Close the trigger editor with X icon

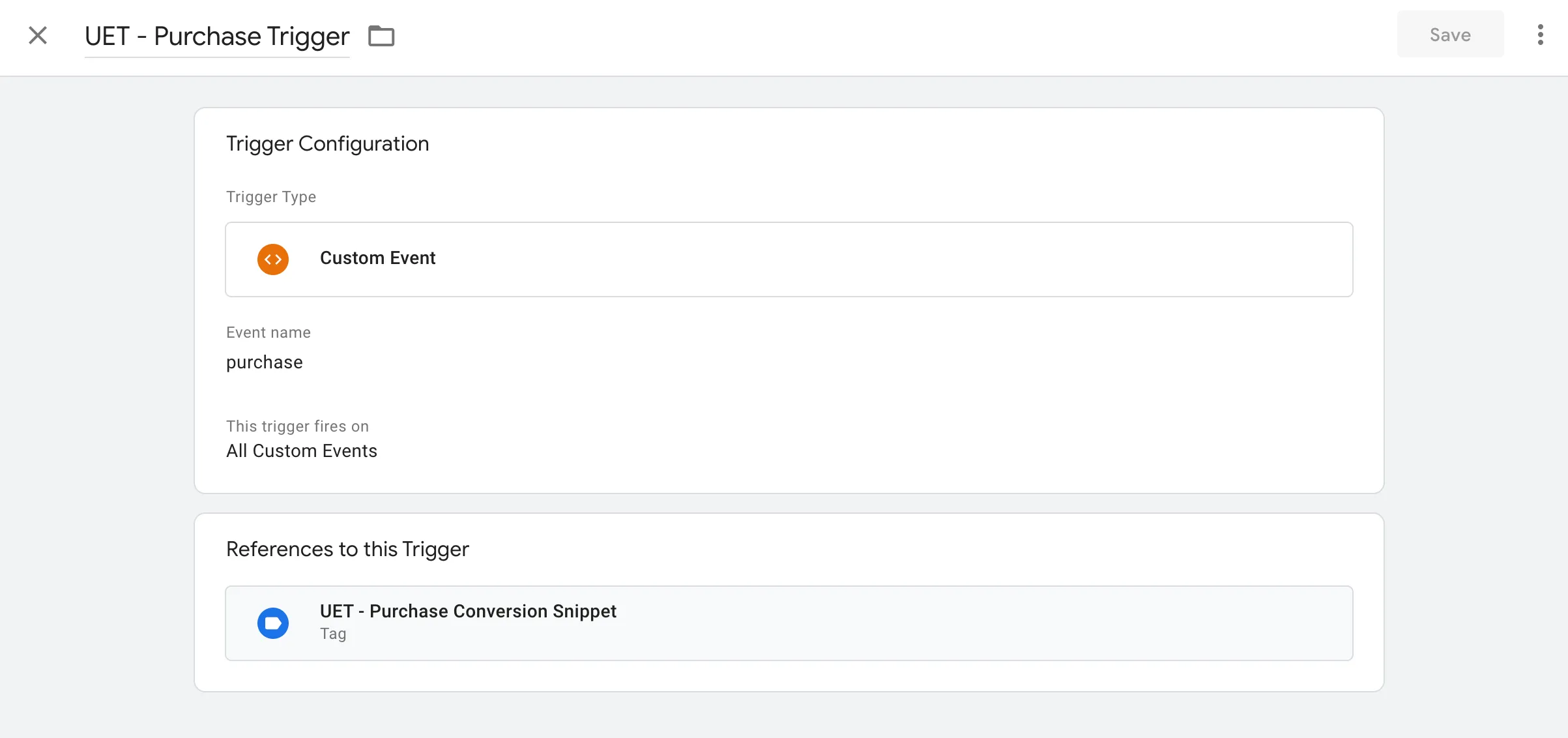tap(38, 35)
